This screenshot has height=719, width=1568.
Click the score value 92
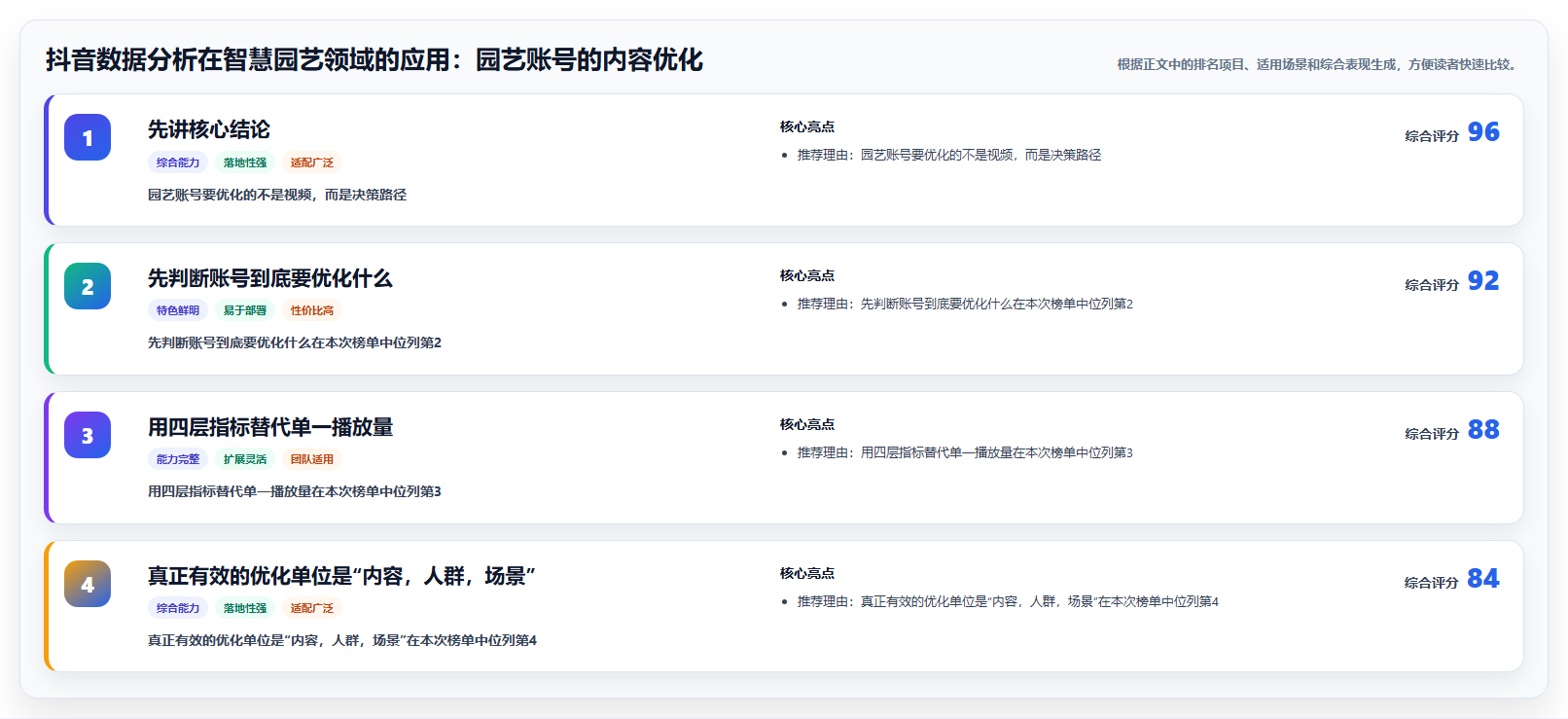point(1483,280)
